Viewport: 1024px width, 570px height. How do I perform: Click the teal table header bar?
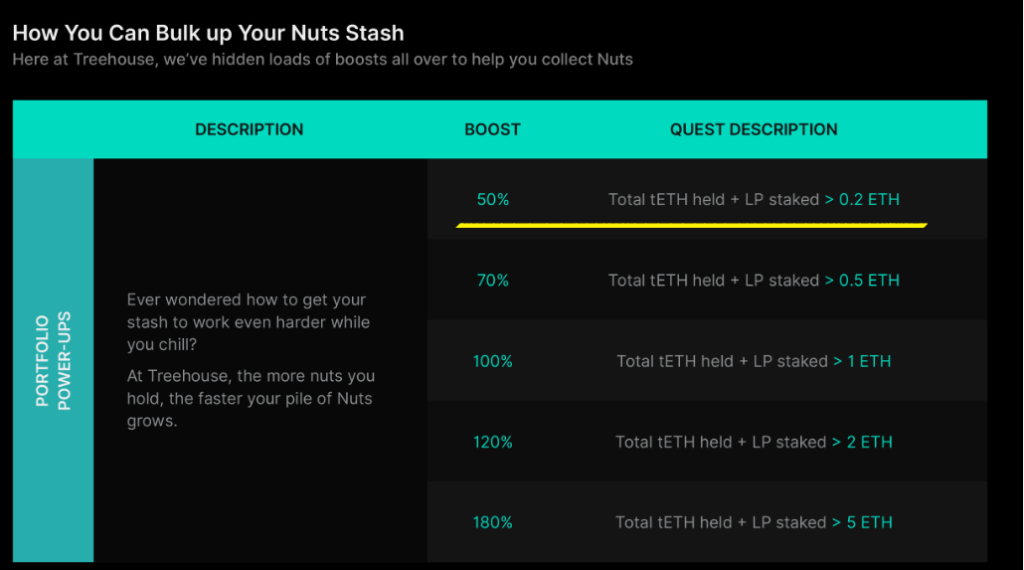tap(500, 129)
